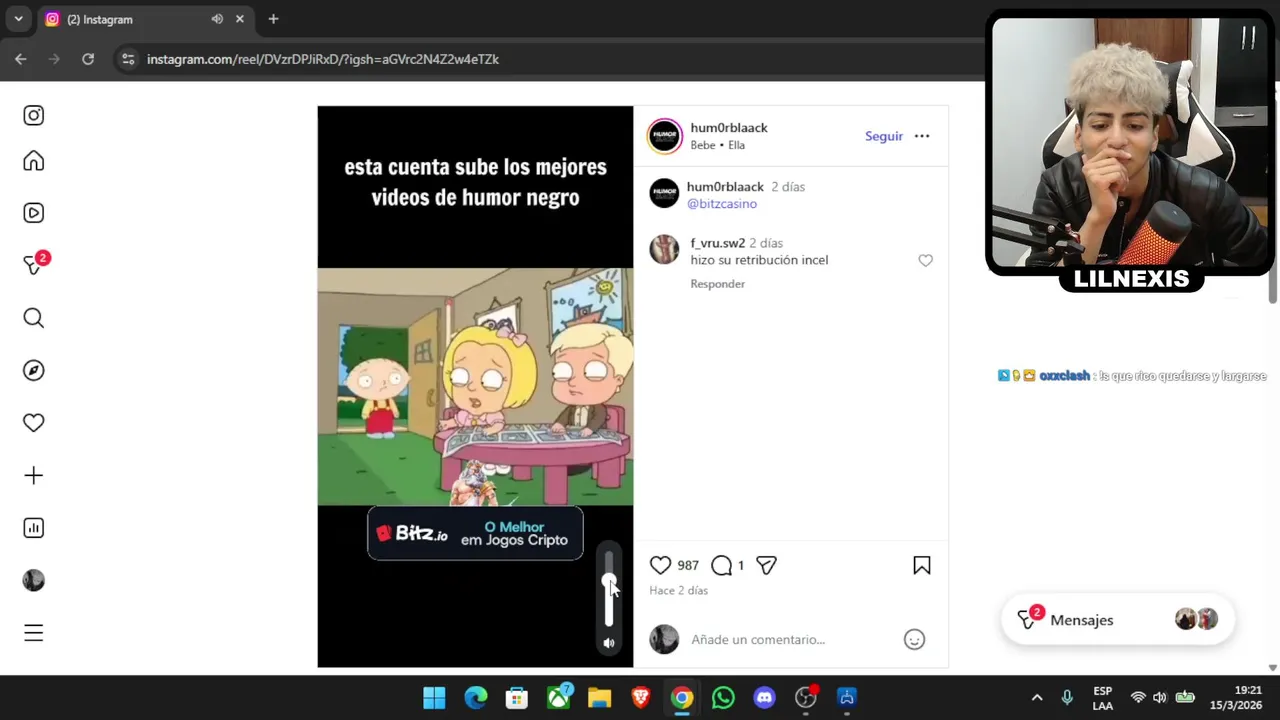
Task: Click the Bitz.io ad banner
Action: [x=475, y=533]
